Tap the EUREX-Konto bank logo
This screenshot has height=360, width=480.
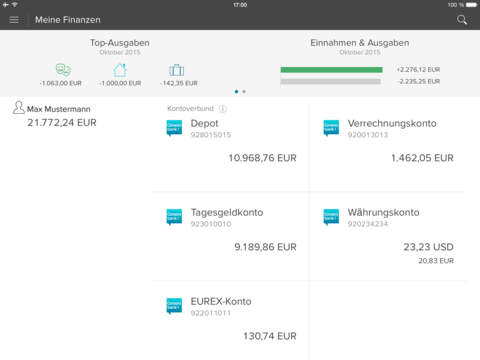174,306
